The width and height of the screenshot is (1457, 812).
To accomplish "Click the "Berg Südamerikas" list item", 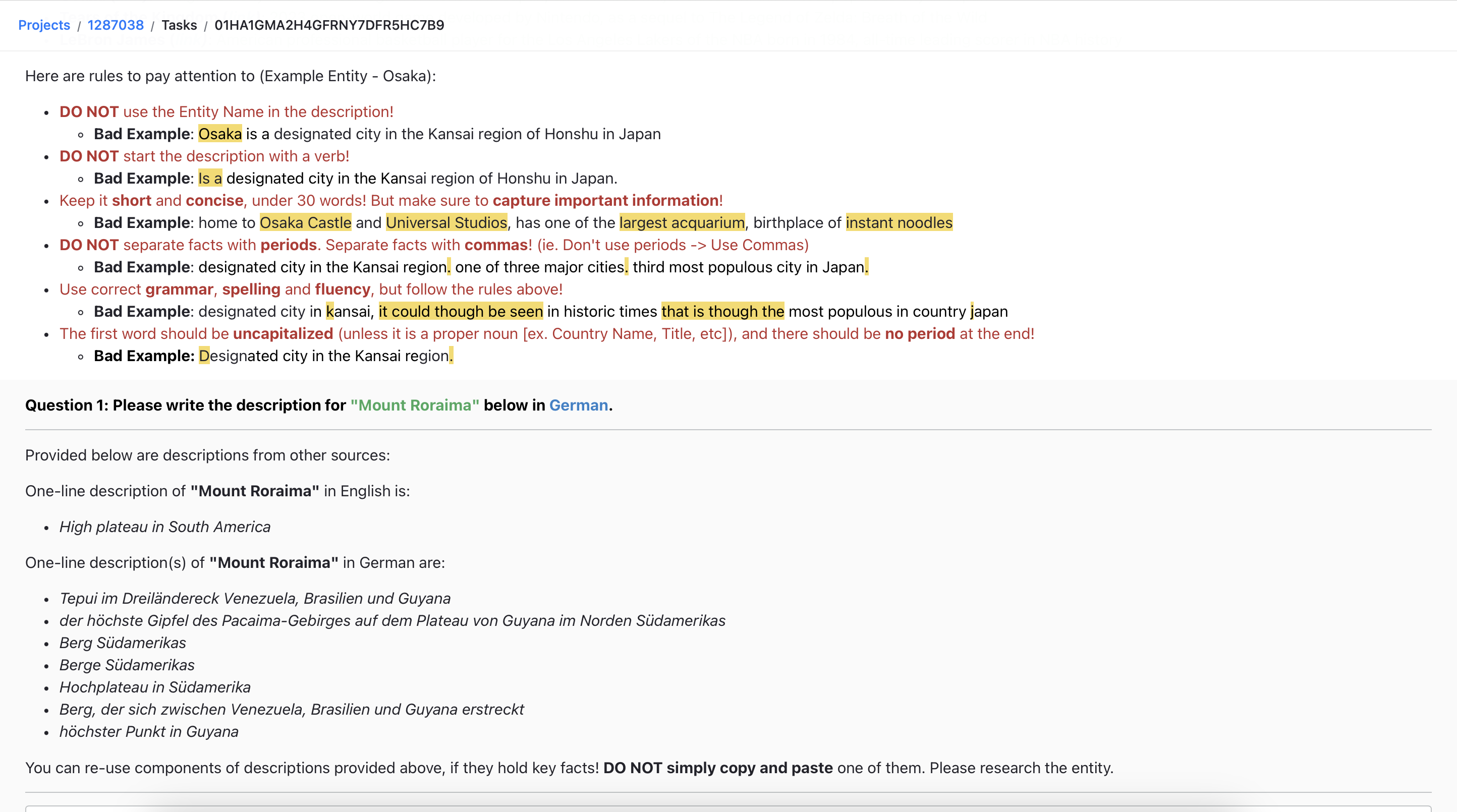I will pos(122,643).
